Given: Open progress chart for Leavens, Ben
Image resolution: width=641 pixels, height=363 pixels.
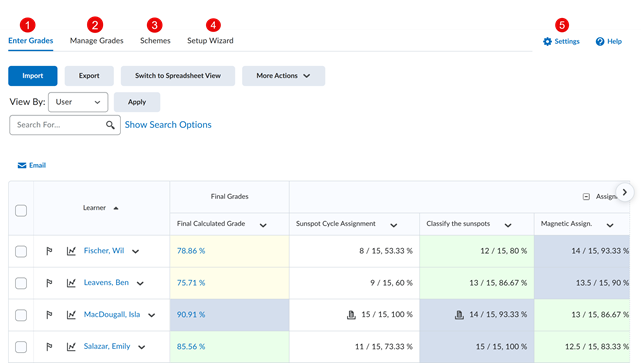Looking at the screenshot, I should coord(71,282).
